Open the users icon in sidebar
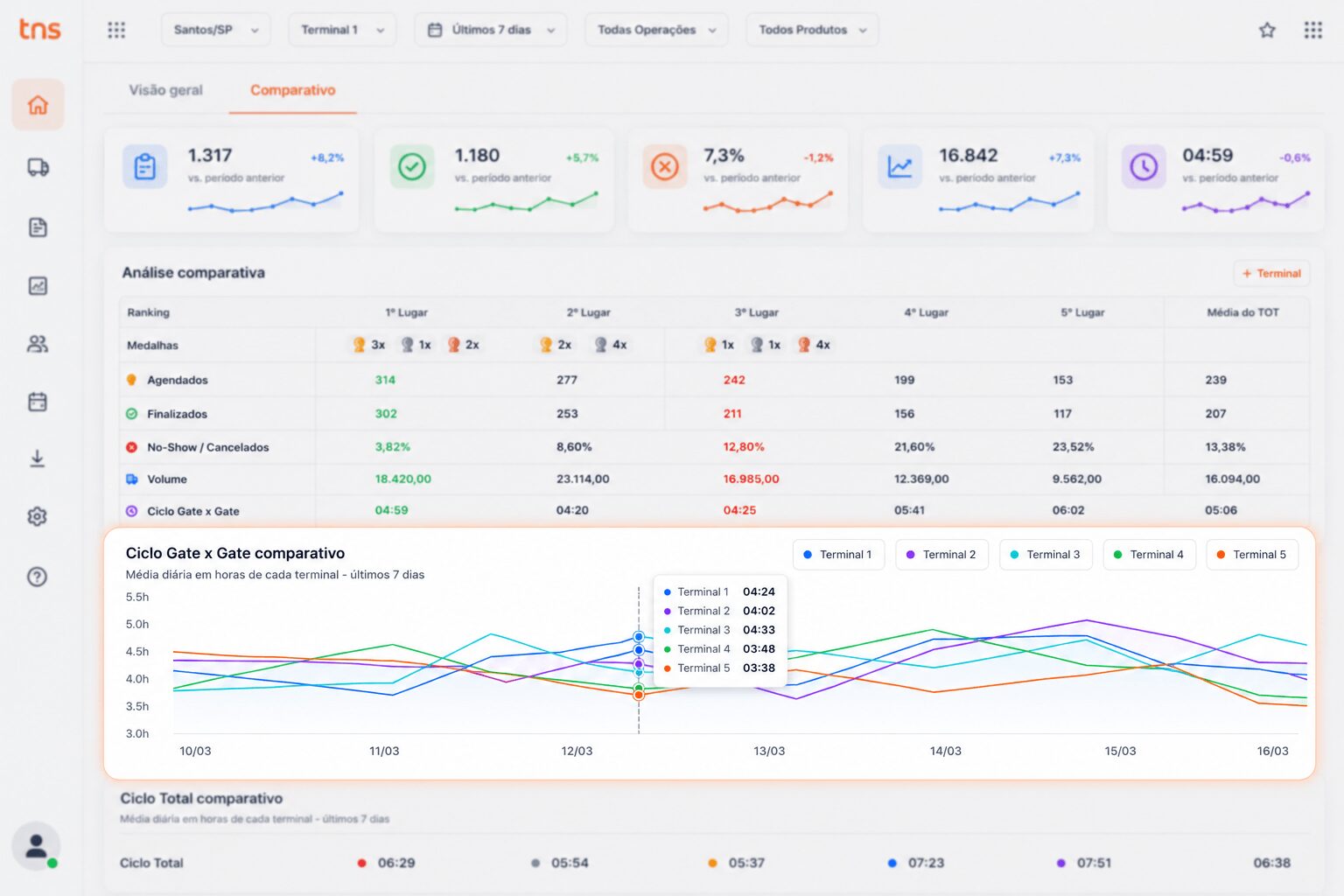The width and height of the screenshot is (1344, 896). pos(38,344)
